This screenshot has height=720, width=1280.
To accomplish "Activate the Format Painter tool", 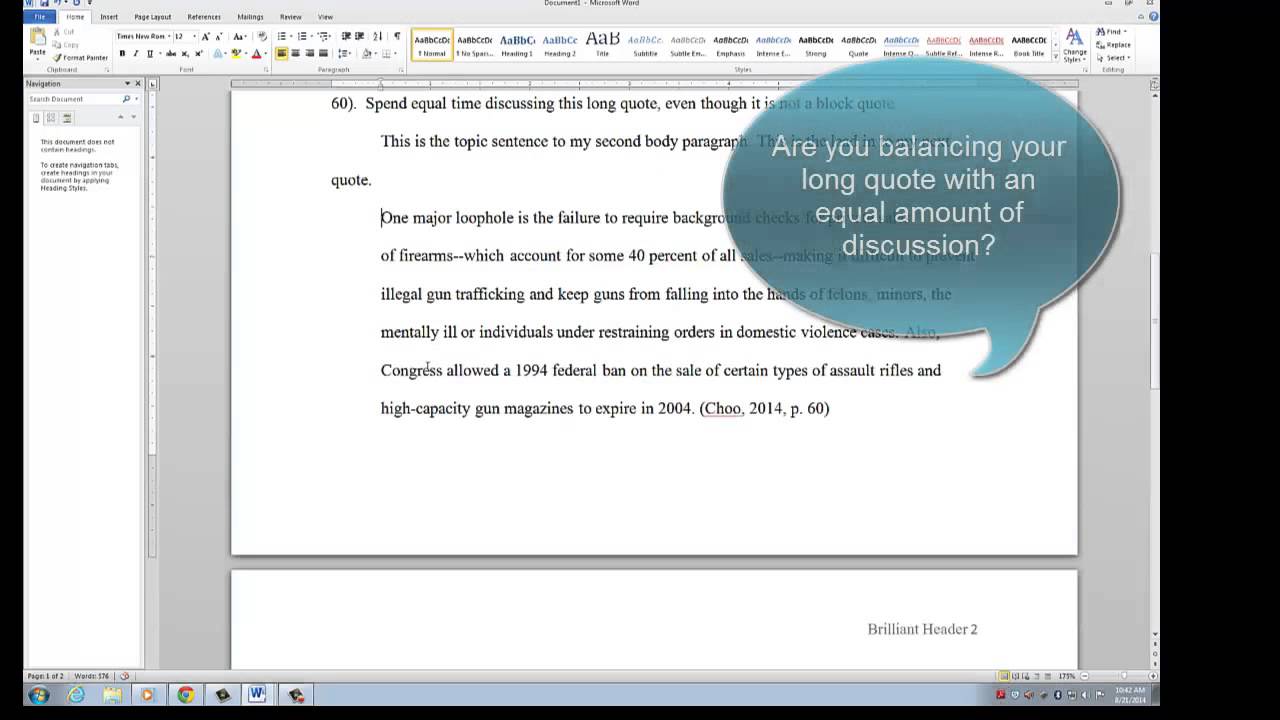I will (80, 57).
